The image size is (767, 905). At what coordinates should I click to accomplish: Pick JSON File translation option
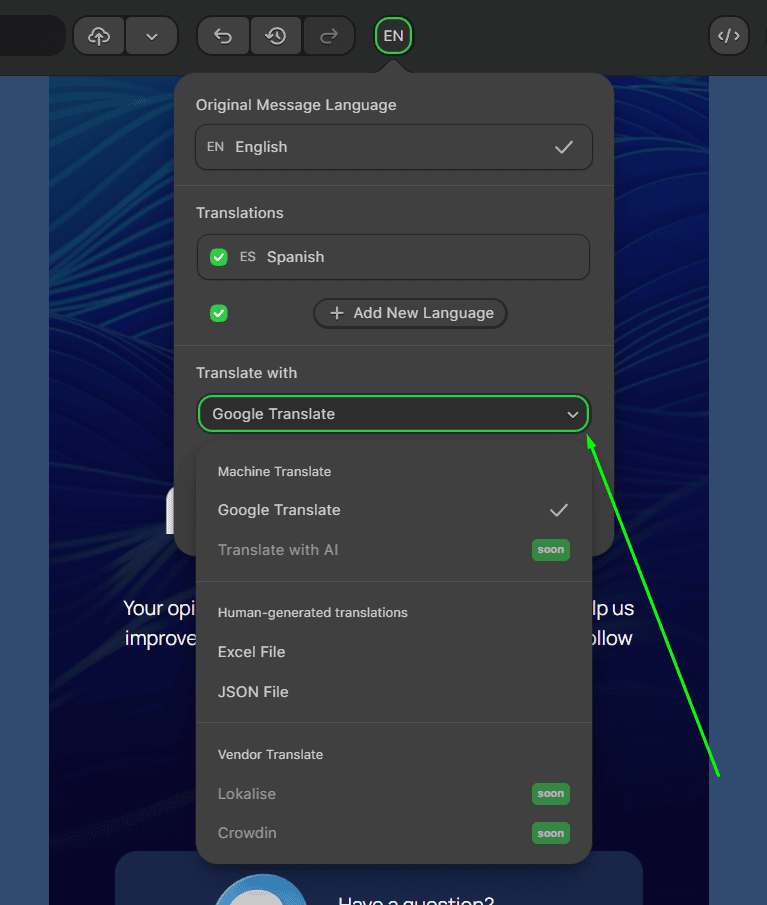pyautogui.click(x=253, y=692)
